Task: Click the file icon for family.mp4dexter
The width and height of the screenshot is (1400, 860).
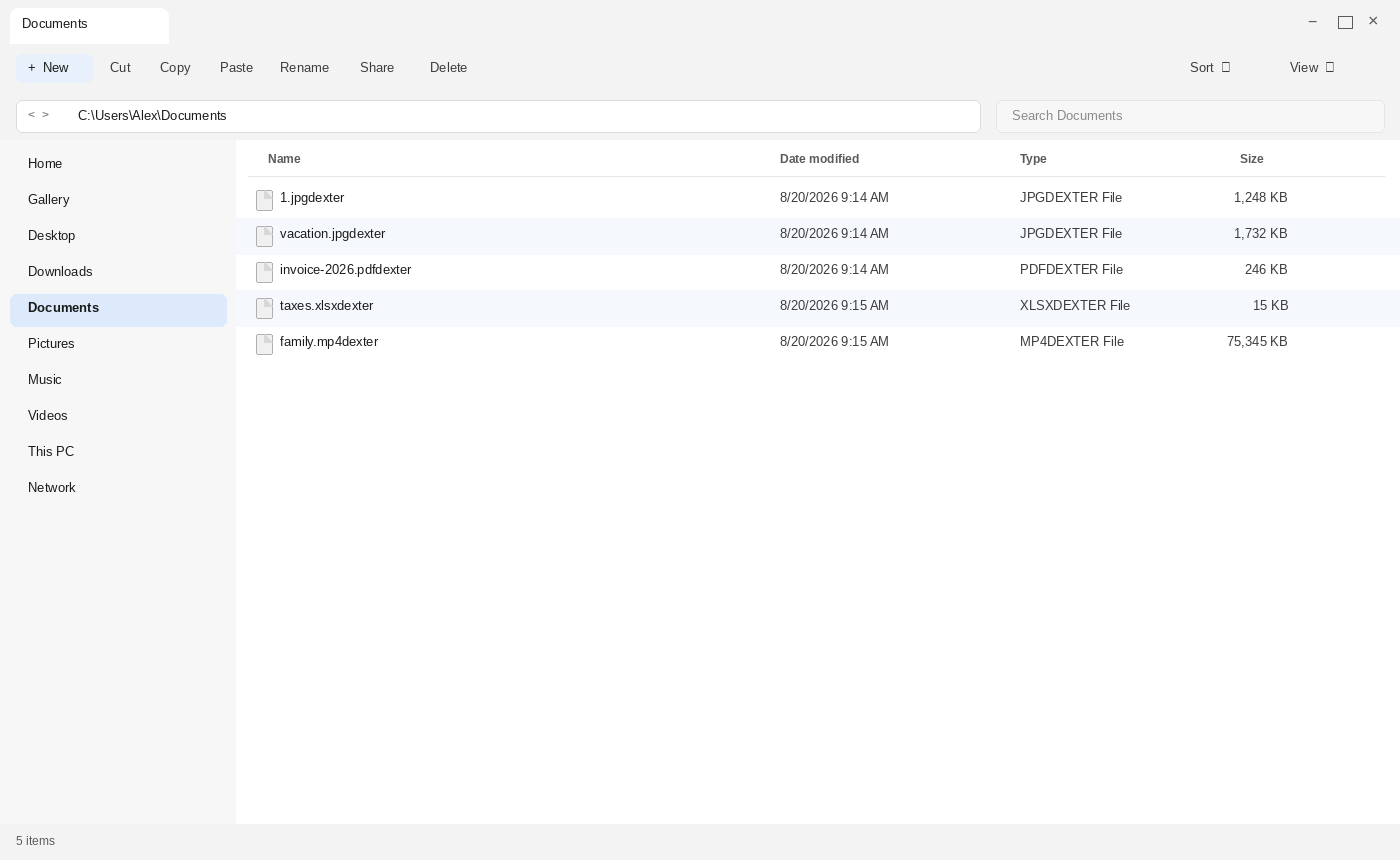Action: pyautogui.click(x=265, y=344)
